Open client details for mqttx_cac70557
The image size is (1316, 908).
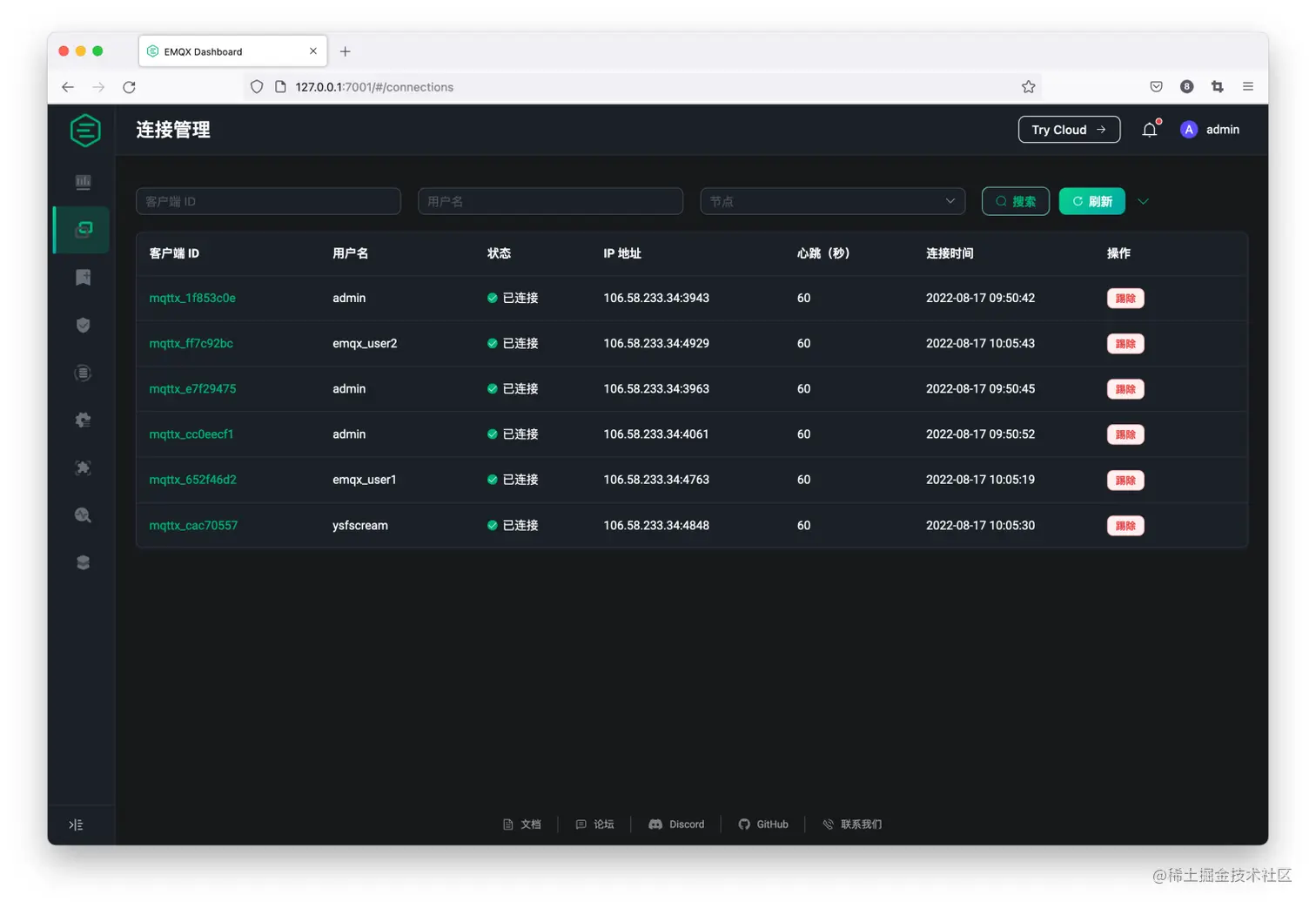pos(193,525)
